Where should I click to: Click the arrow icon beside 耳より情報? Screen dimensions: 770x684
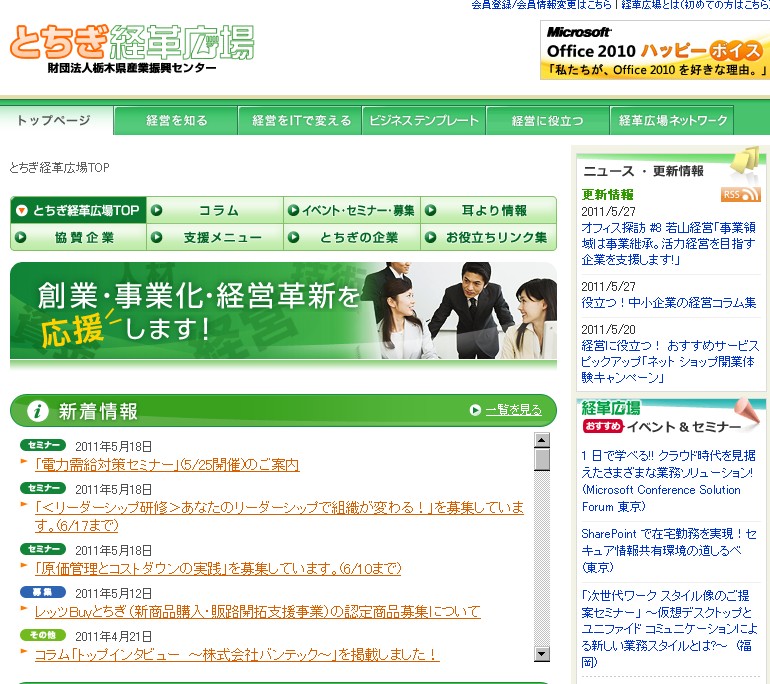click(430, 211)
